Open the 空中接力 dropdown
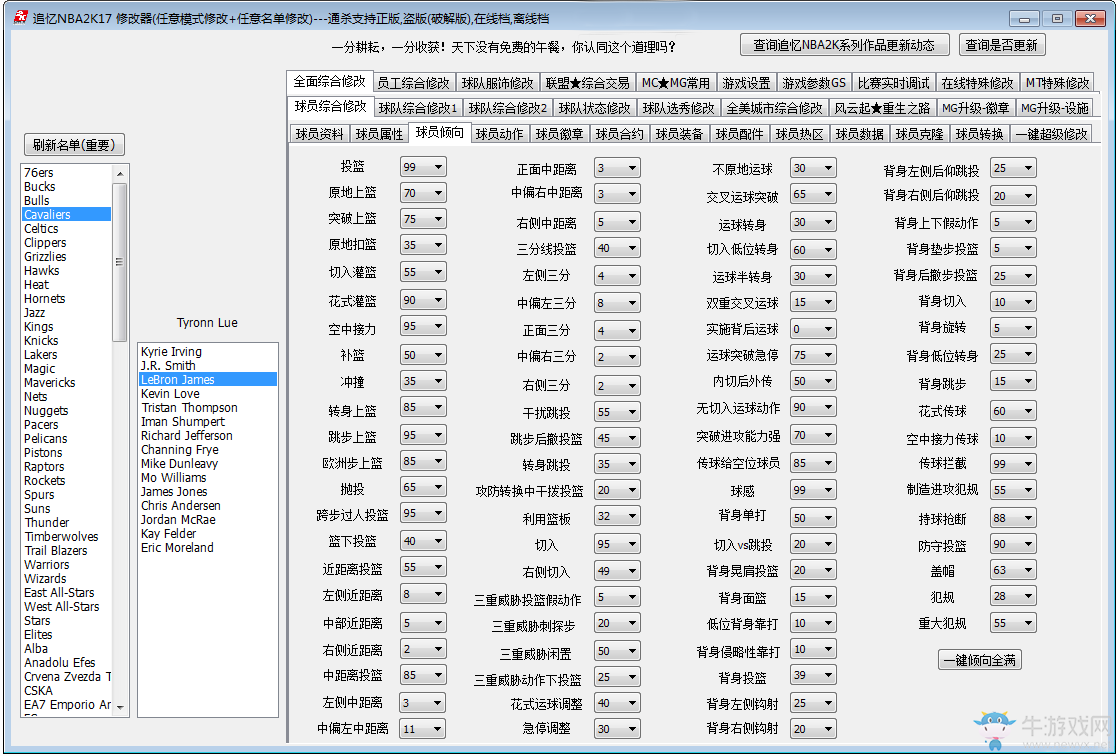Image resolution: width=1117 pixels, height=756 pixels. click(423, 326)
